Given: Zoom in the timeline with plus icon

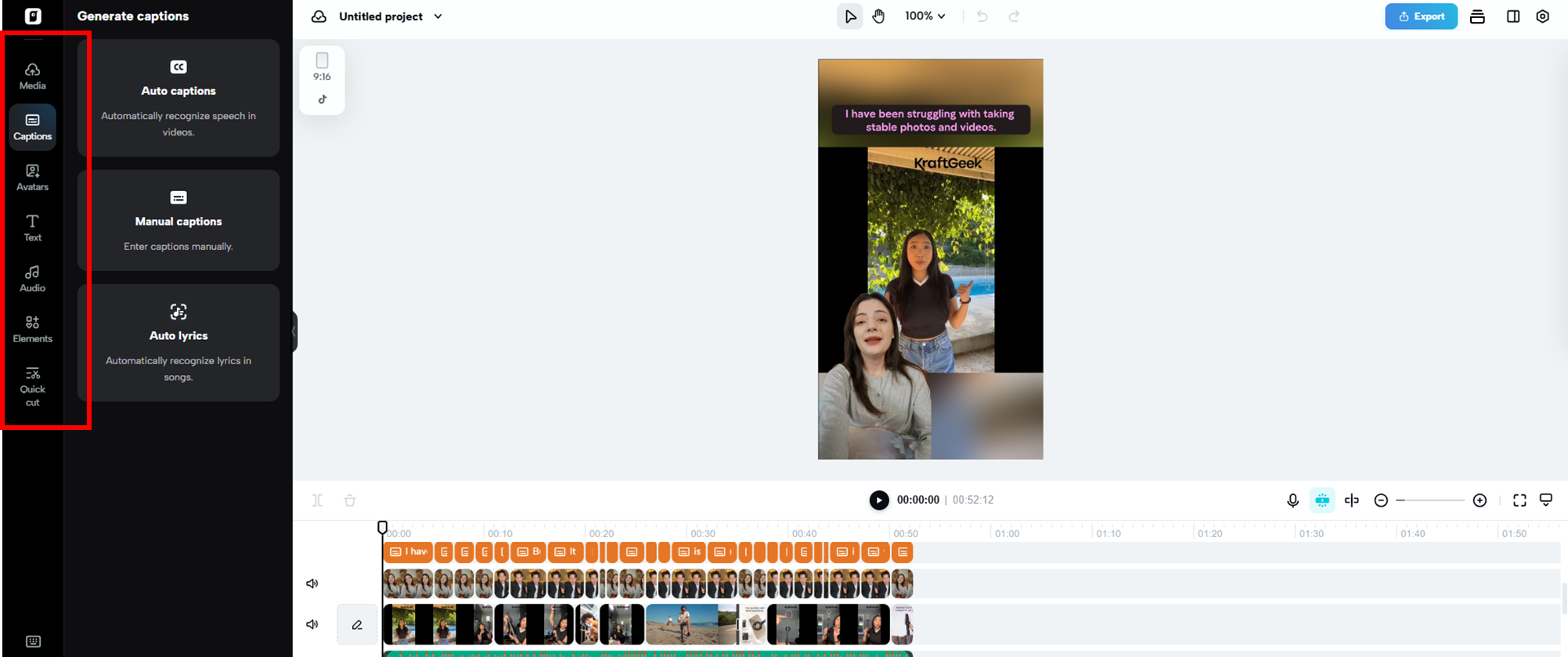Looking at the screenshot, I should tap(1480, 500).
